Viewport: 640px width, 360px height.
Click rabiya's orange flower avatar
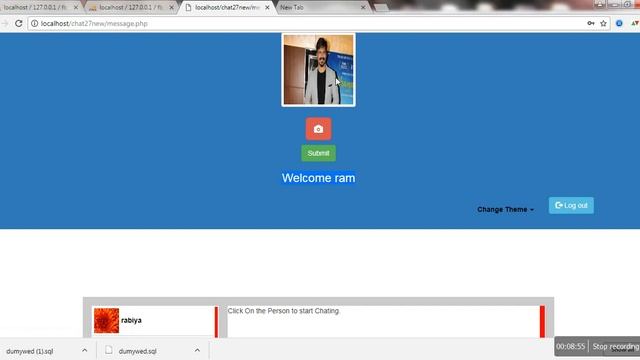point(107,320)
